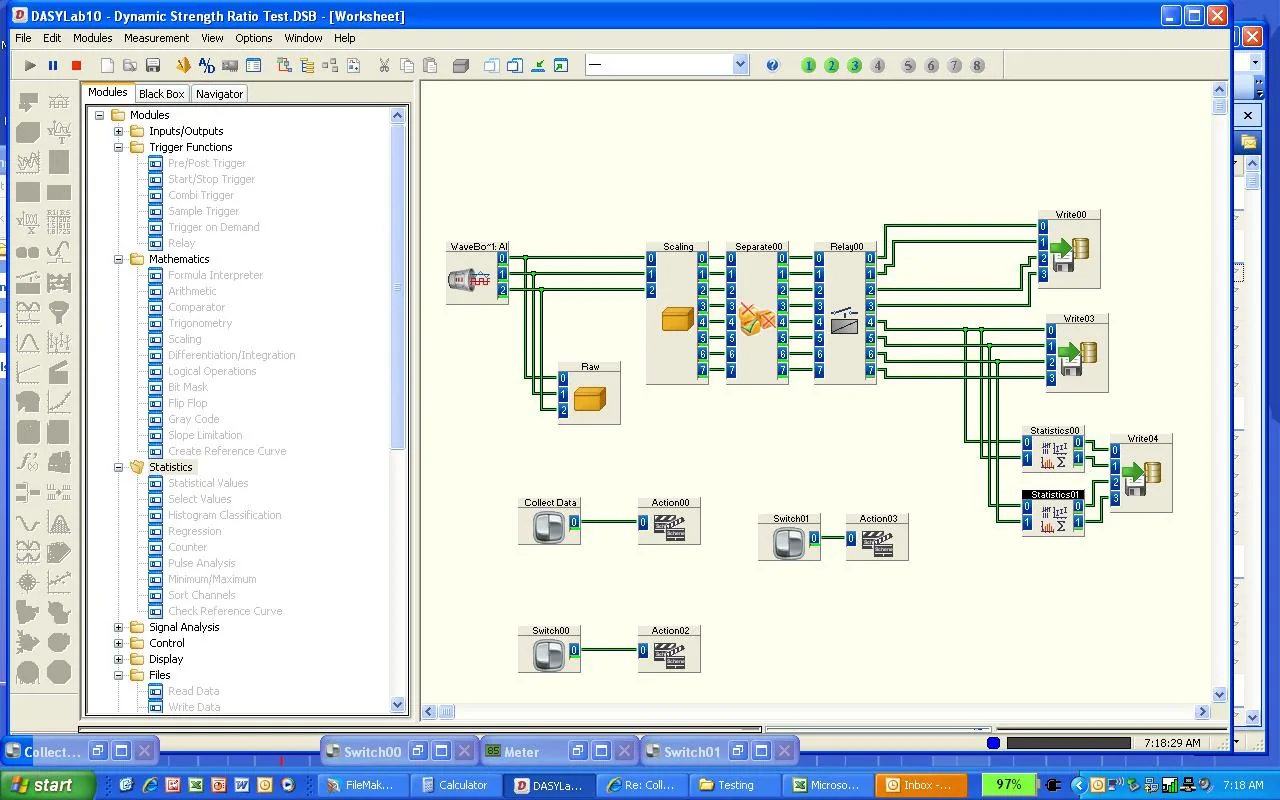Open Calculator from the taskbar

(456, 785)
